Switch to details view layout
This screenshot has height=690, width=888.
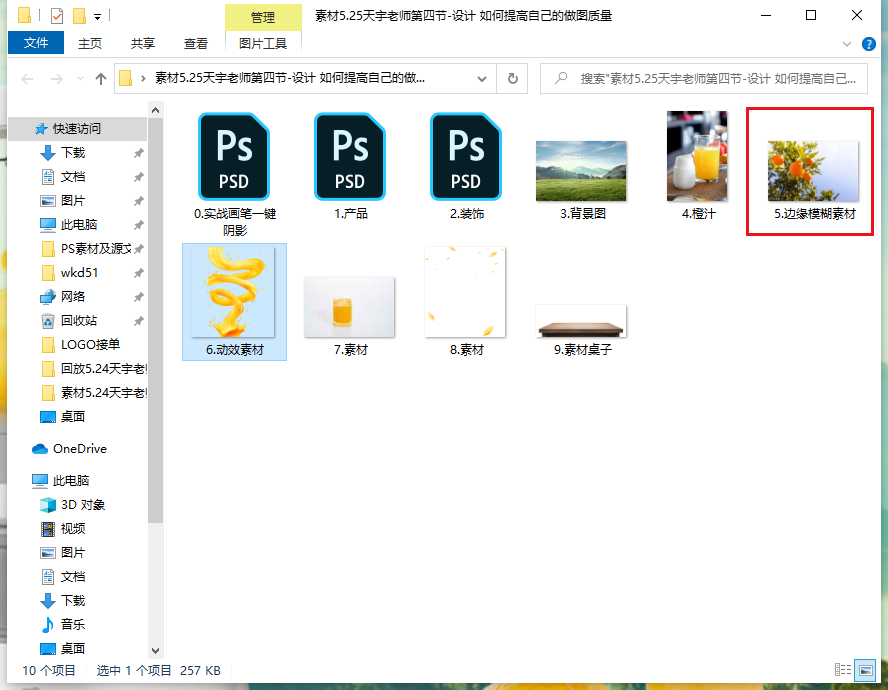pyautogui.click(x=843, y=670)
